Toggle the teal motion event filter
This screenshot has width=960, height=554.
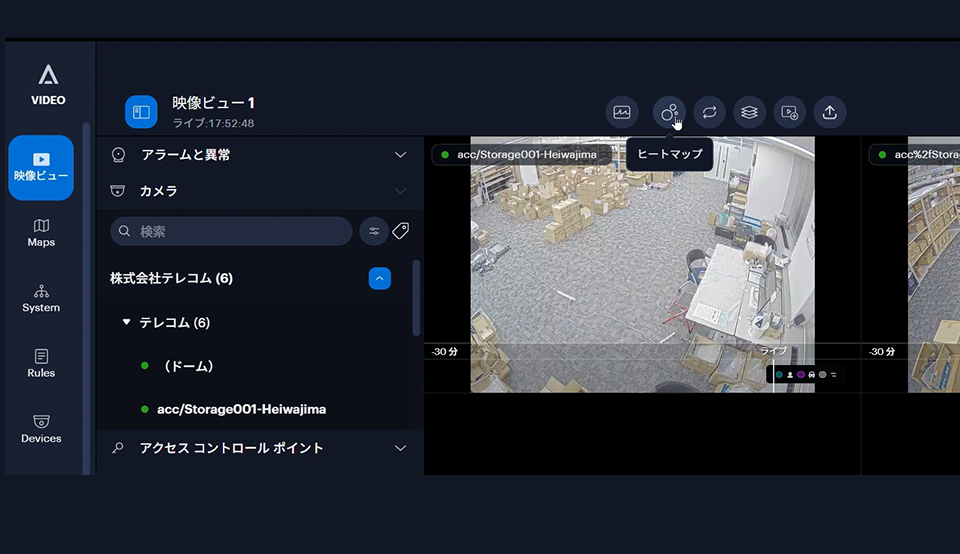pyautogui.click(x=779, y=375)
